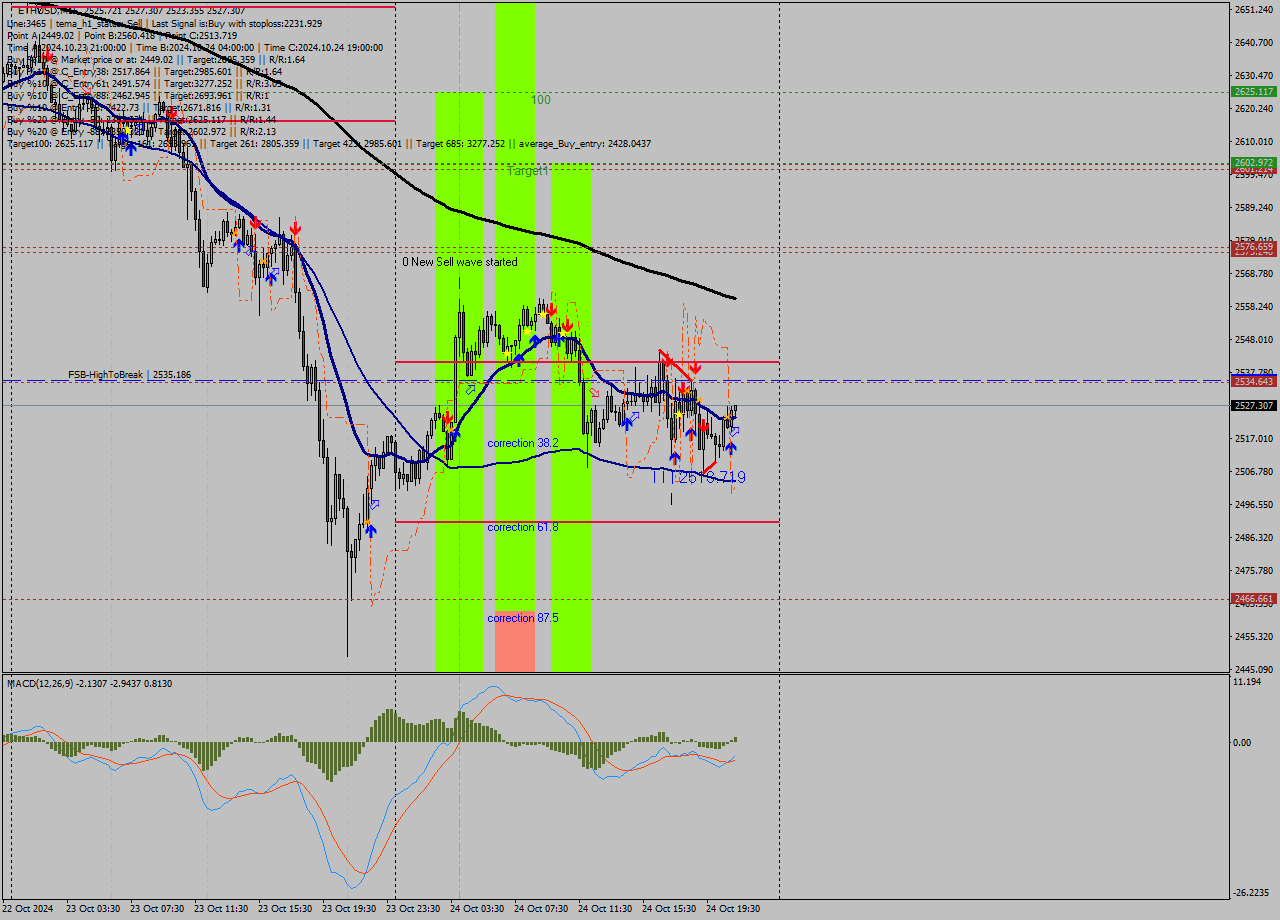Image resolution: width=1280 pixels, height=920 pixels.
Task: Select the blue 'I I I 2513.719' label
Action: (x=698, y=478)
